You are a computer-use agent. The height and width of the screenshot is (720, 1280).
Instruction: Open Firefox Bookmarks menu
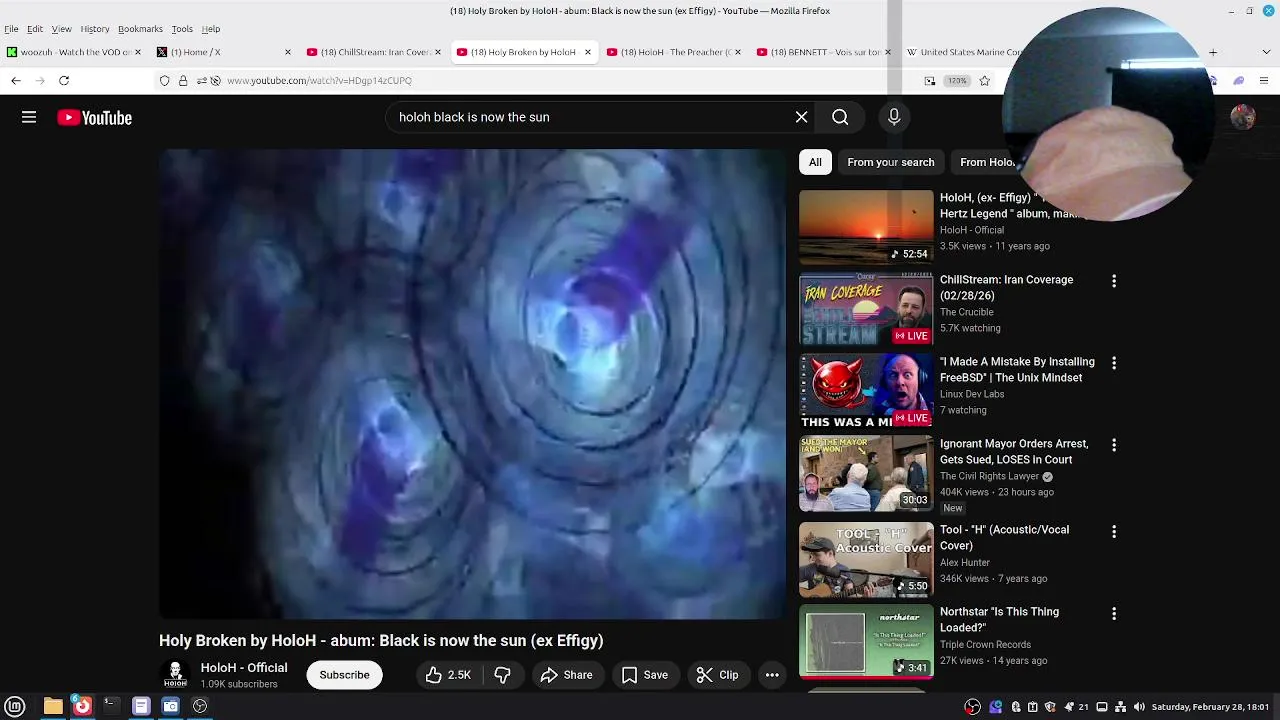[x=140, y=29]
